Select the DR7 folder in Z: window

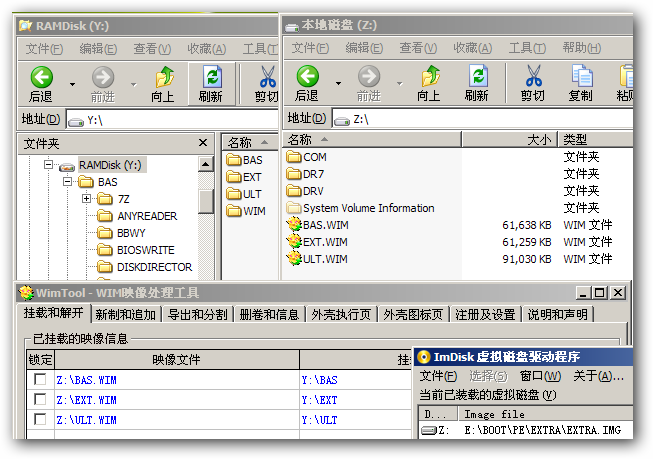tap(305, 174)
